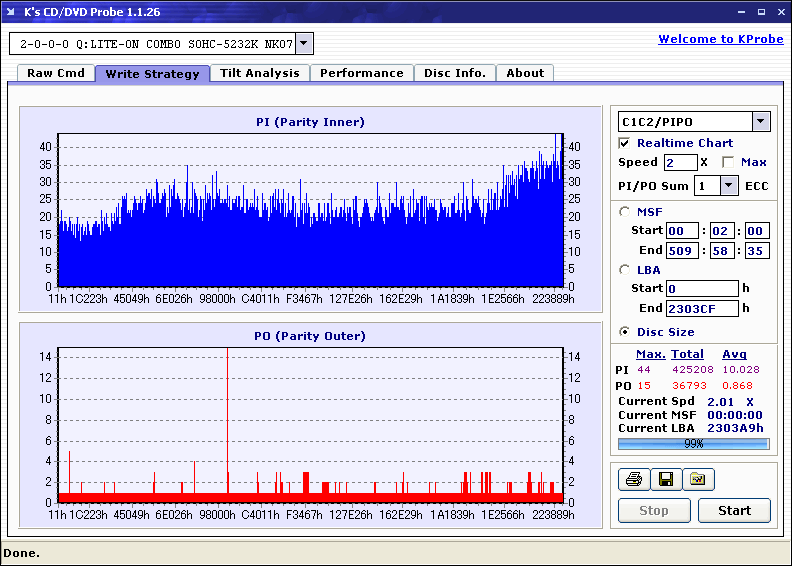
Task: Click the KProbe title bar app icon
Action: point(12,12)
